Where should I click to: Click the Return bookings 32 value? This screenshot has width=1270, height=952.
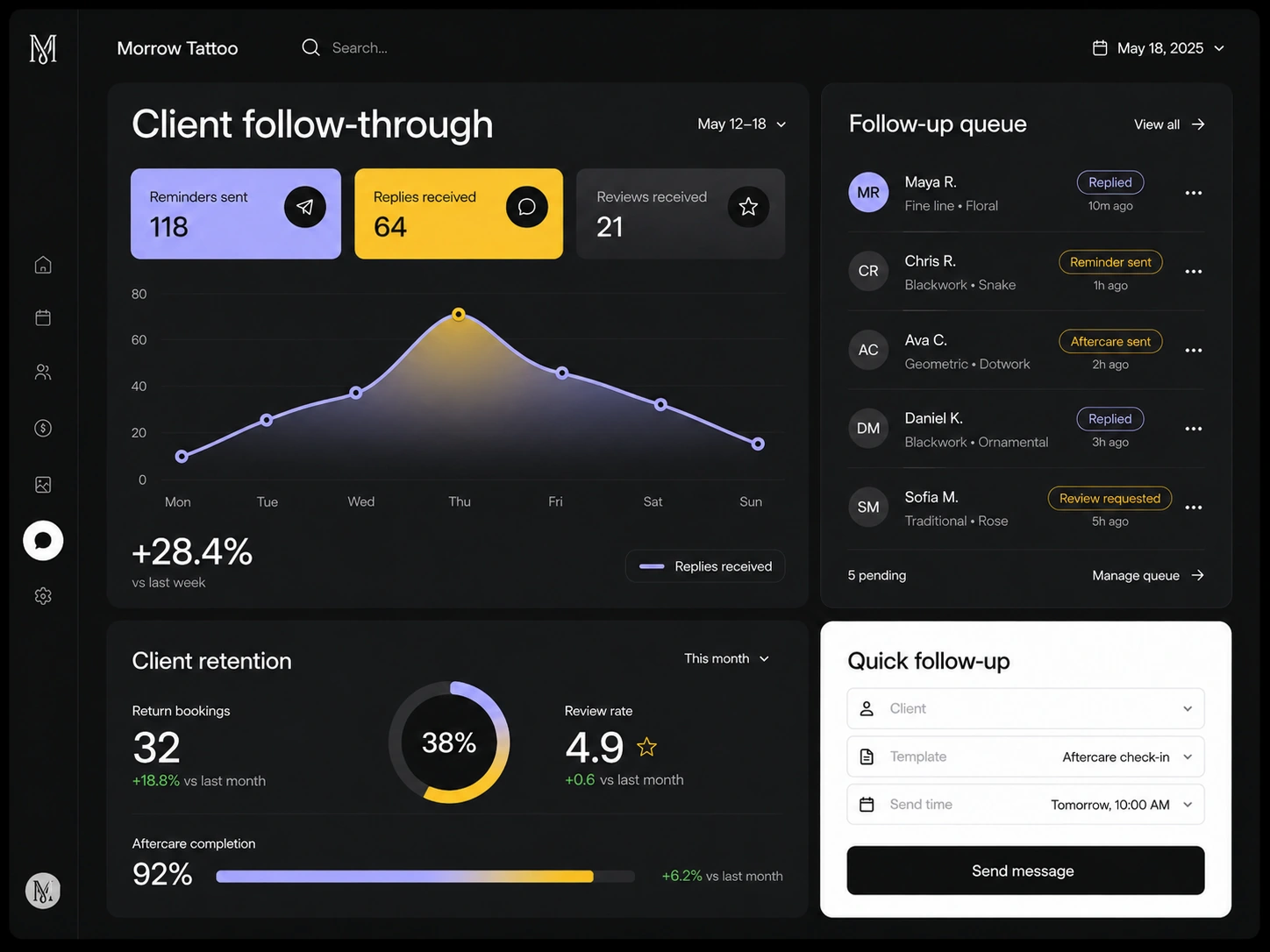pyautogui.click(x=156, y=748)
